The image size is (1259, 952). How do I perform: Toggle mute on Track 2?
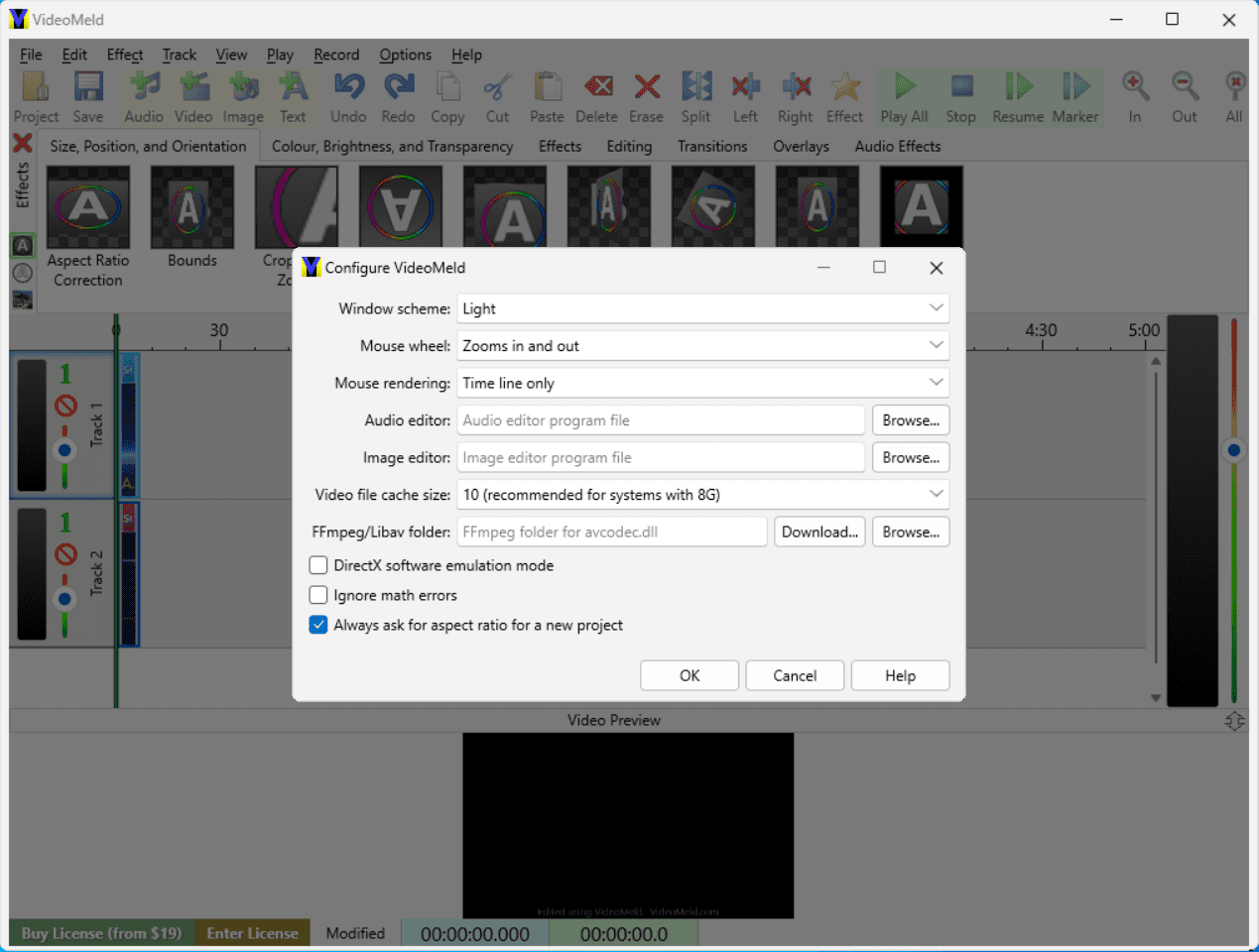(x=65, y=553)
